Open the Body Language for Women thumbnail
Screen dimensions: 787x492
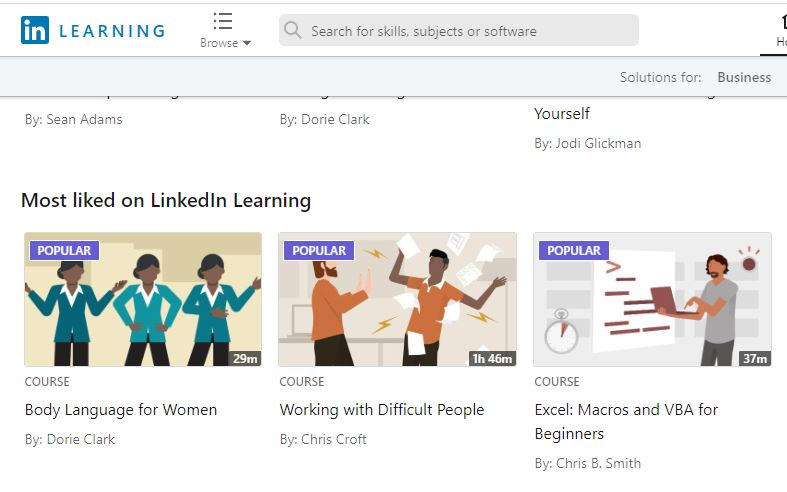tap(143, 299)
